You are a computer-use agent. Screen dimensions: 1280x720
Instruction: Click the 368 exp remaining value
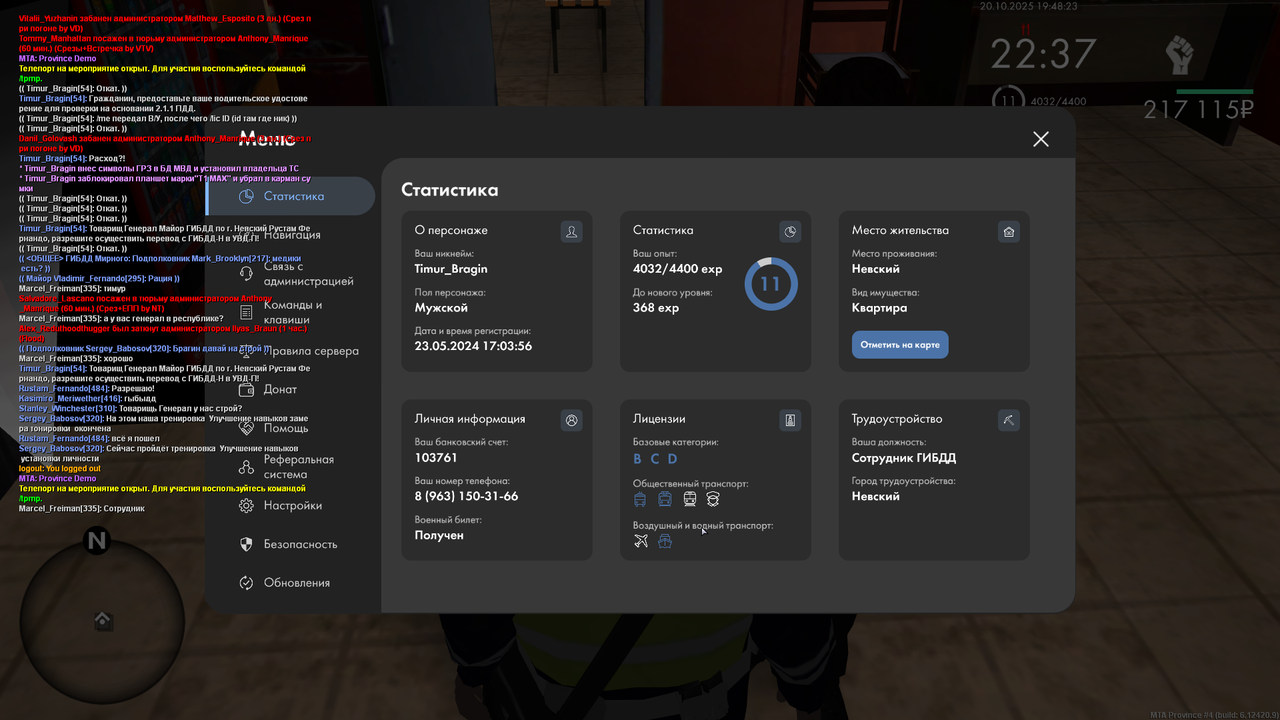click(656, 308)
